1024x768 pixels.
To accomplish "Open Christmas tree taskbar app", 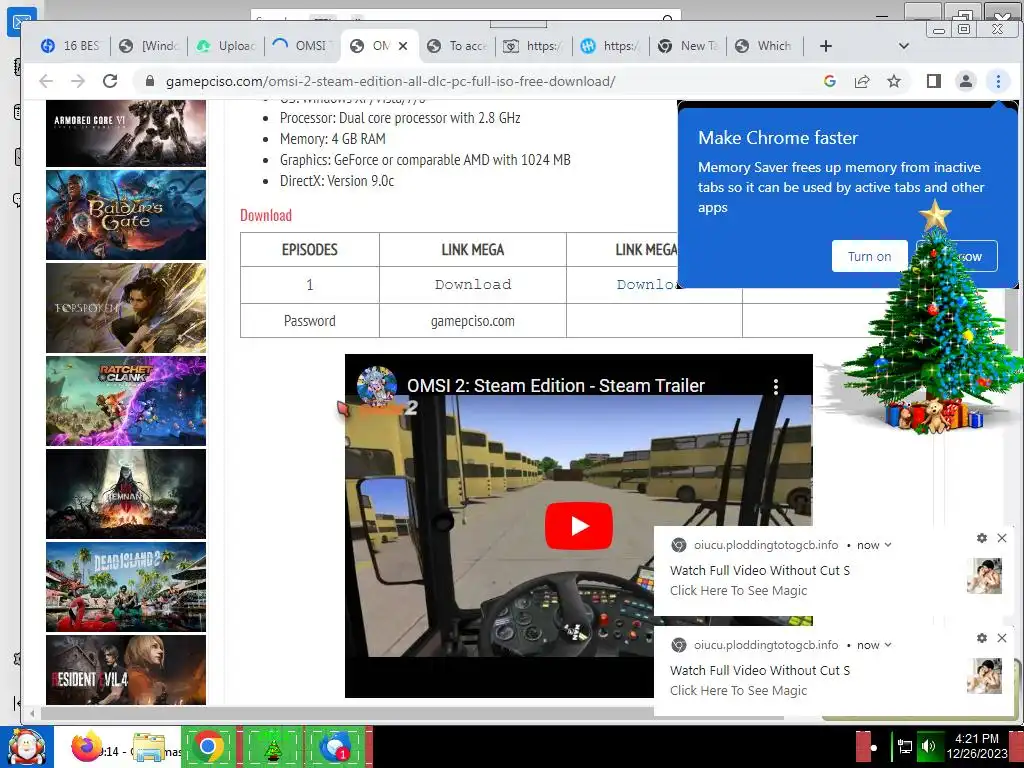I will [x=272, y=746].
